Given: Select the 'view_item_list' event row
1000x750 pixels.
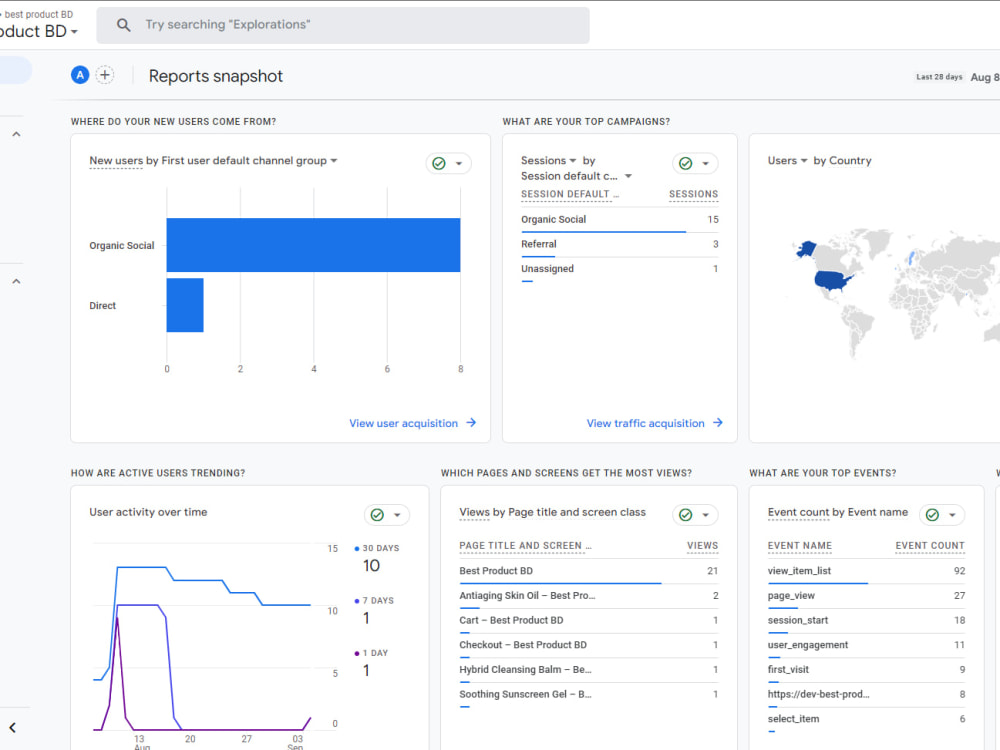Looking at the screenshot, I should click(x=867, y=571).
